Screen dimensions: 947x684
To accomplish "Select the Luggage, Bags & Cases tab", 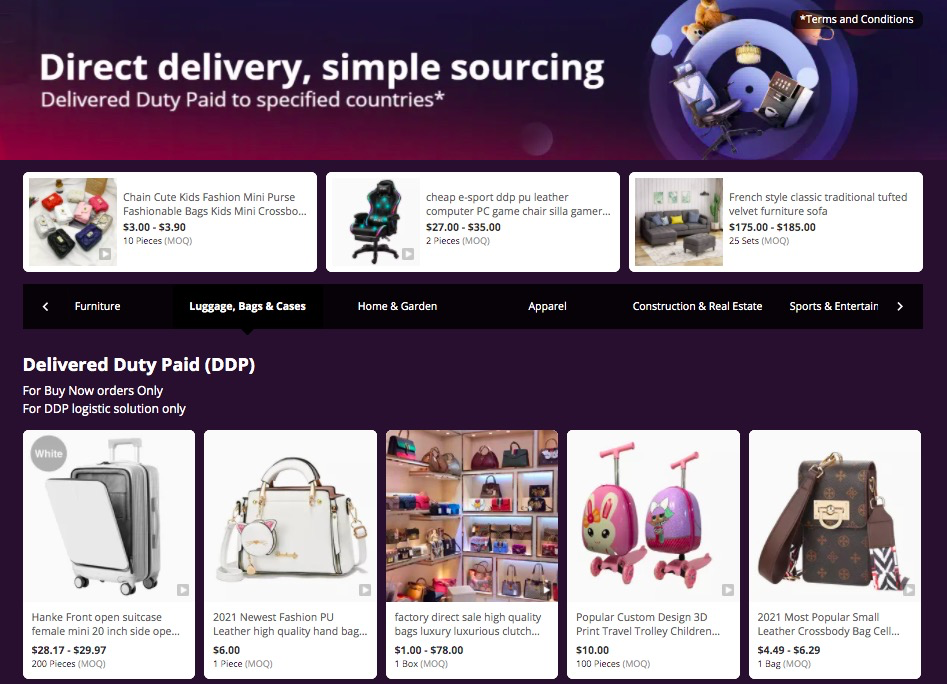I will [248, 306].
